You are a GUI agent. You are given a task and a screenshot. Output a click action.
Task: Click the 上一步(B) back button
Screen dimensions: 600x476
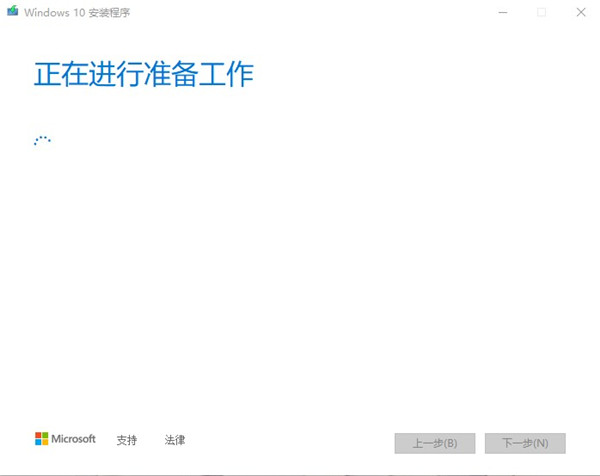coord(435,443)
